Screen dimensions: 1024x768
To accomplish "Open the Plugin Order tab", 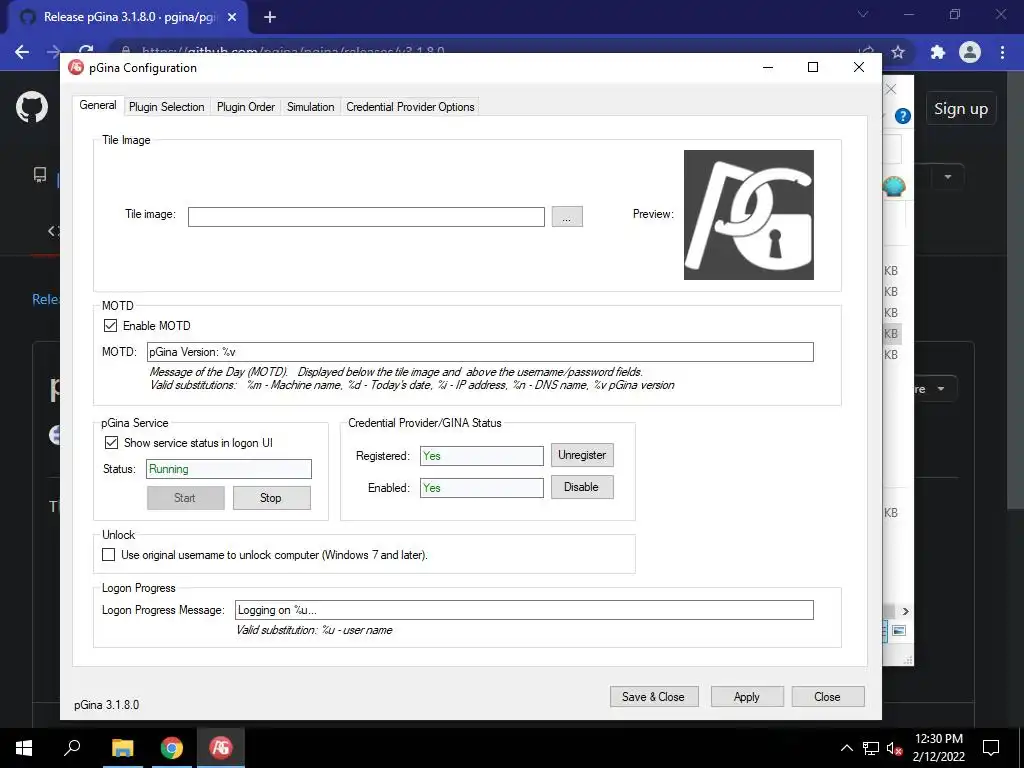I will coord(246,106).
